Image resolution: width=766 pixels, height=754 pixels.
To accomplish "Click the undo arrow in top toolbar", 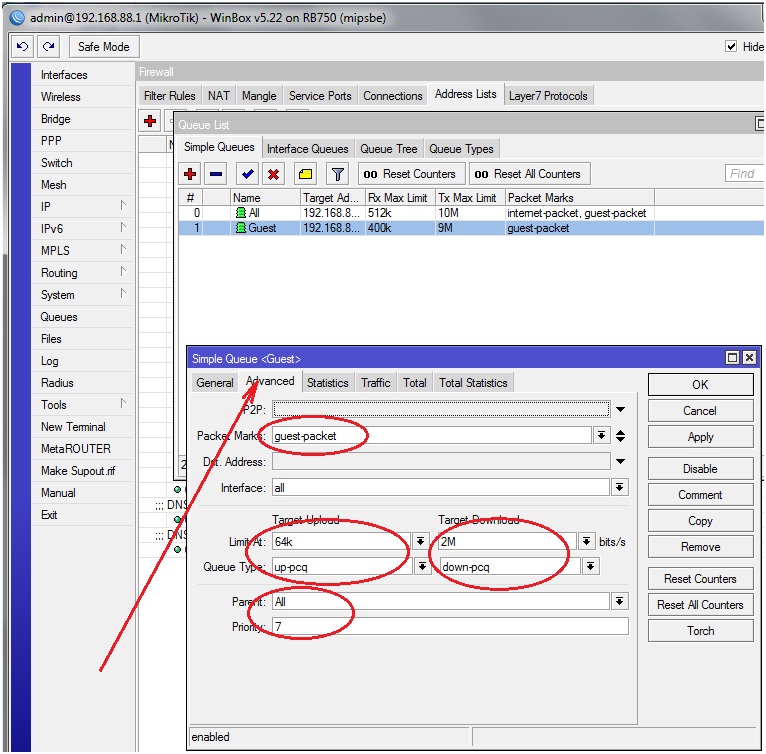I will coord(22,47).
